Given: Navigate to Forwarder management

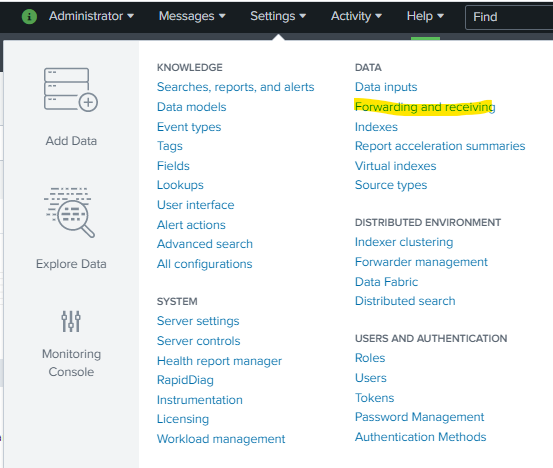Looking at the screenshot, I should 421,262.
